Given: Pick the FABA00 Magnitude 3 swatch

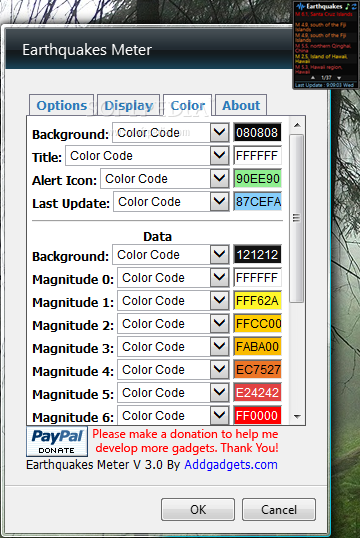Looking at the screenshot, I should pos(257,347).
